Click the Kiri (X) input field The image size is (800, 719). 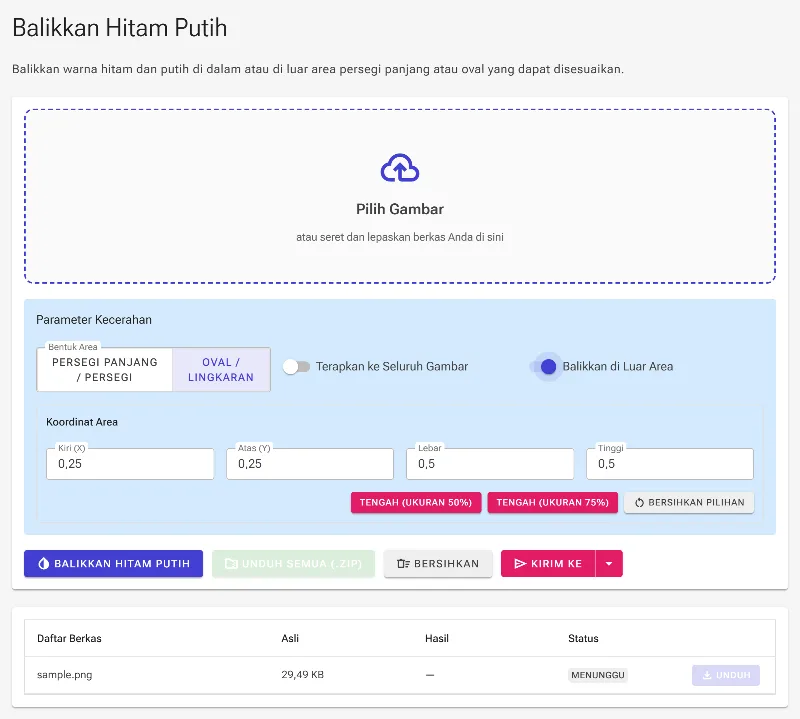(130, 464)
